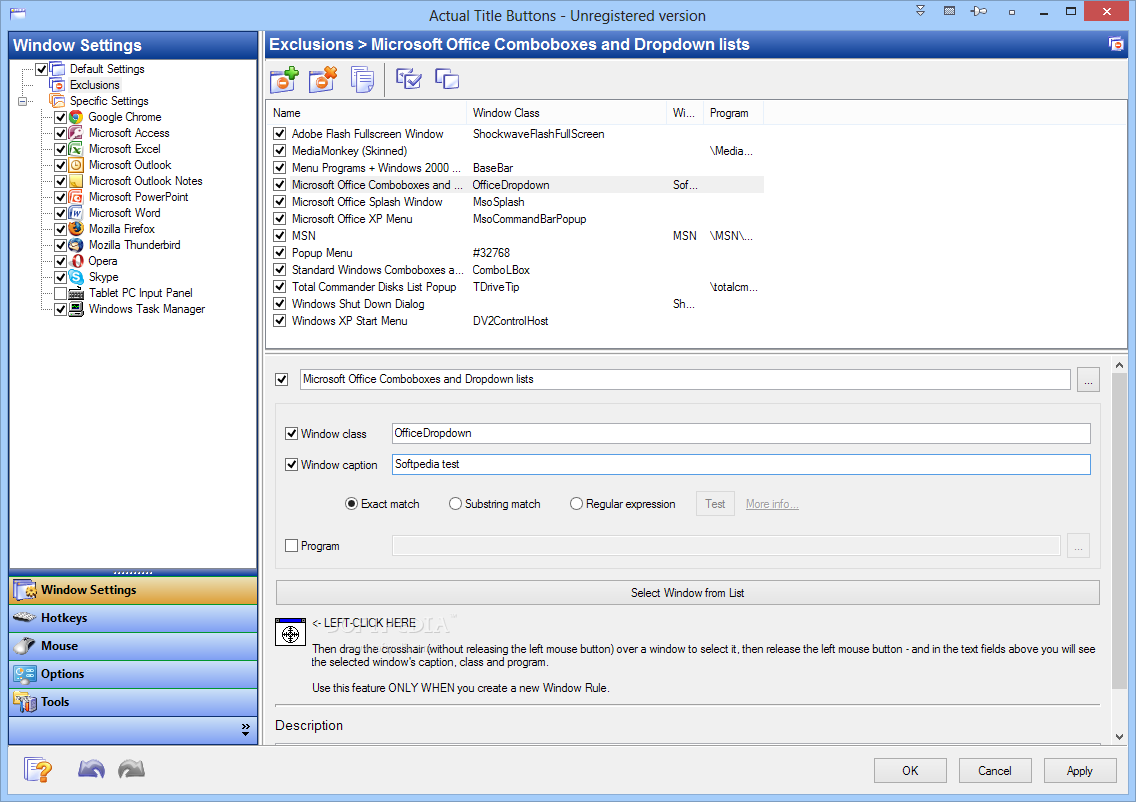
Task: Expand navigation pane double chevron button
Action: tap(246, 729)
